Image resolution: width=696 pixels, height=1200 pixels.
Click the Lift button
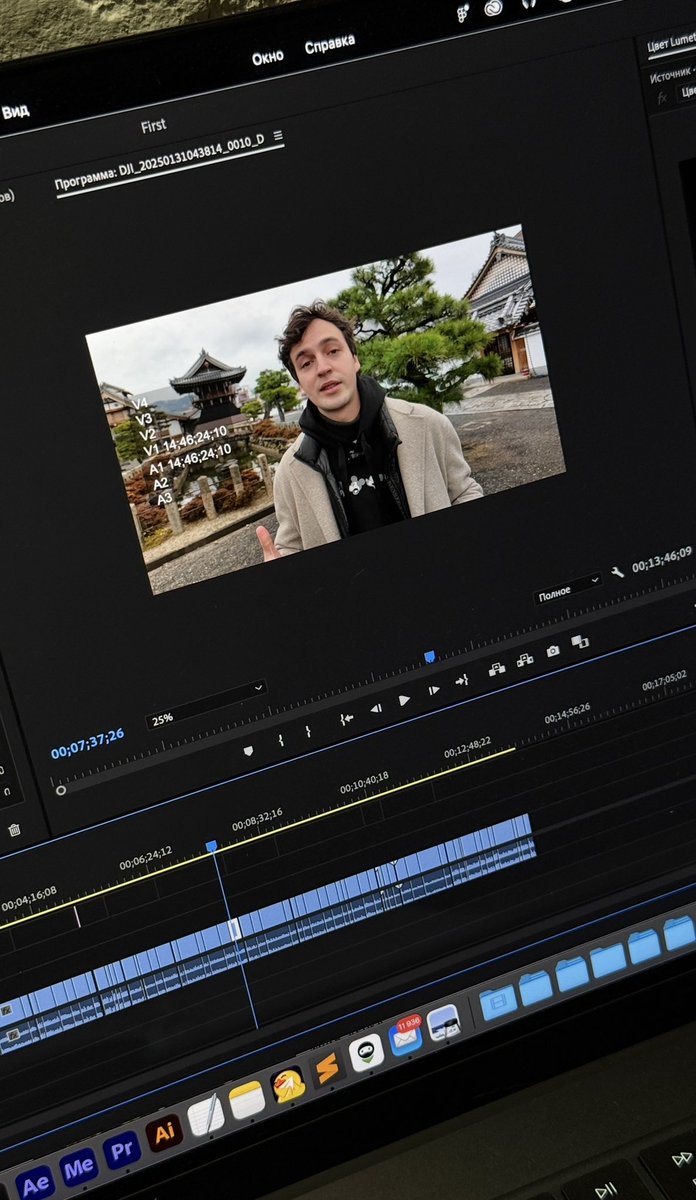pyautogui.click(x=496, y=669)
